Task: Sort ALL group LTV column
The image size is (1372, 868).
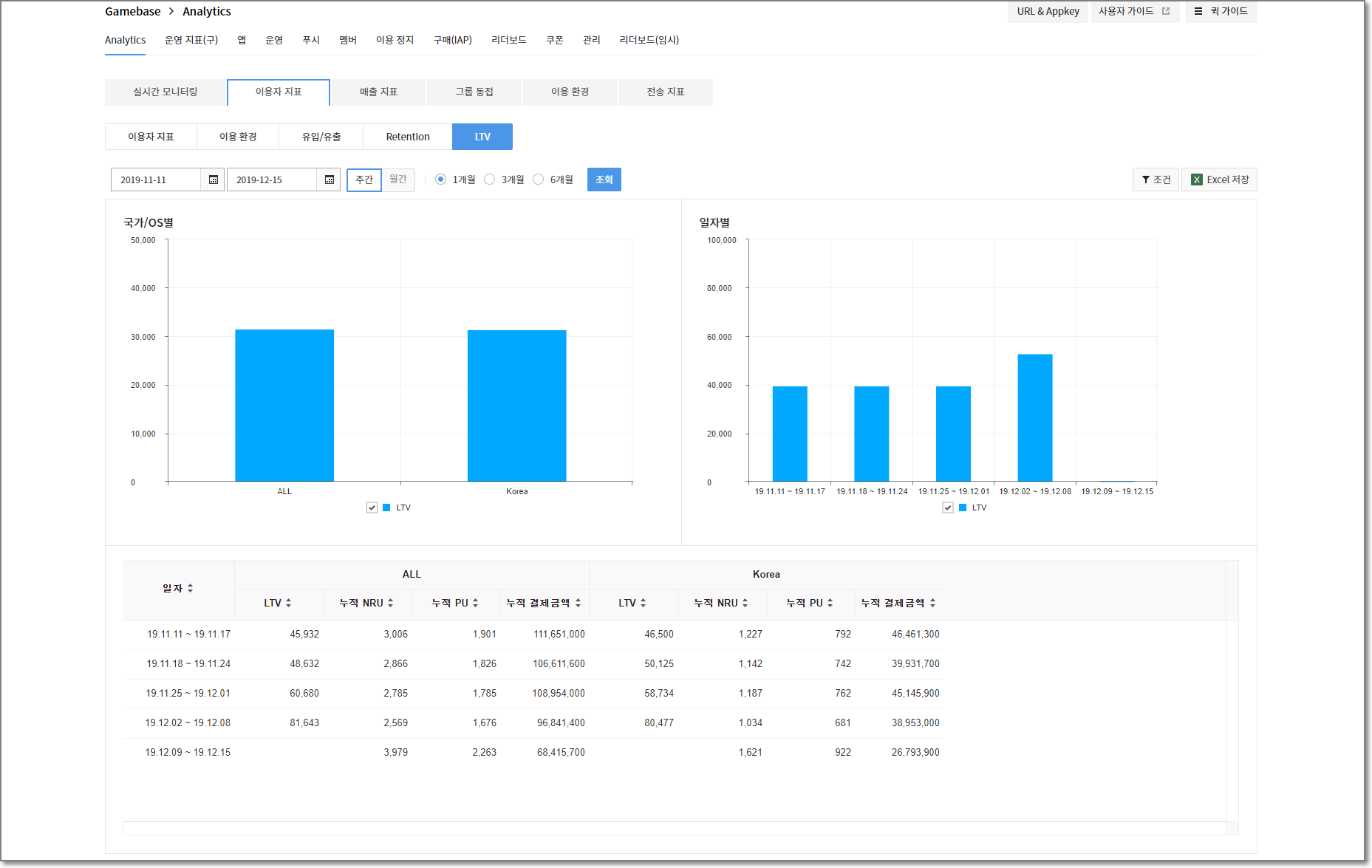Action: (x=288, y=603)
